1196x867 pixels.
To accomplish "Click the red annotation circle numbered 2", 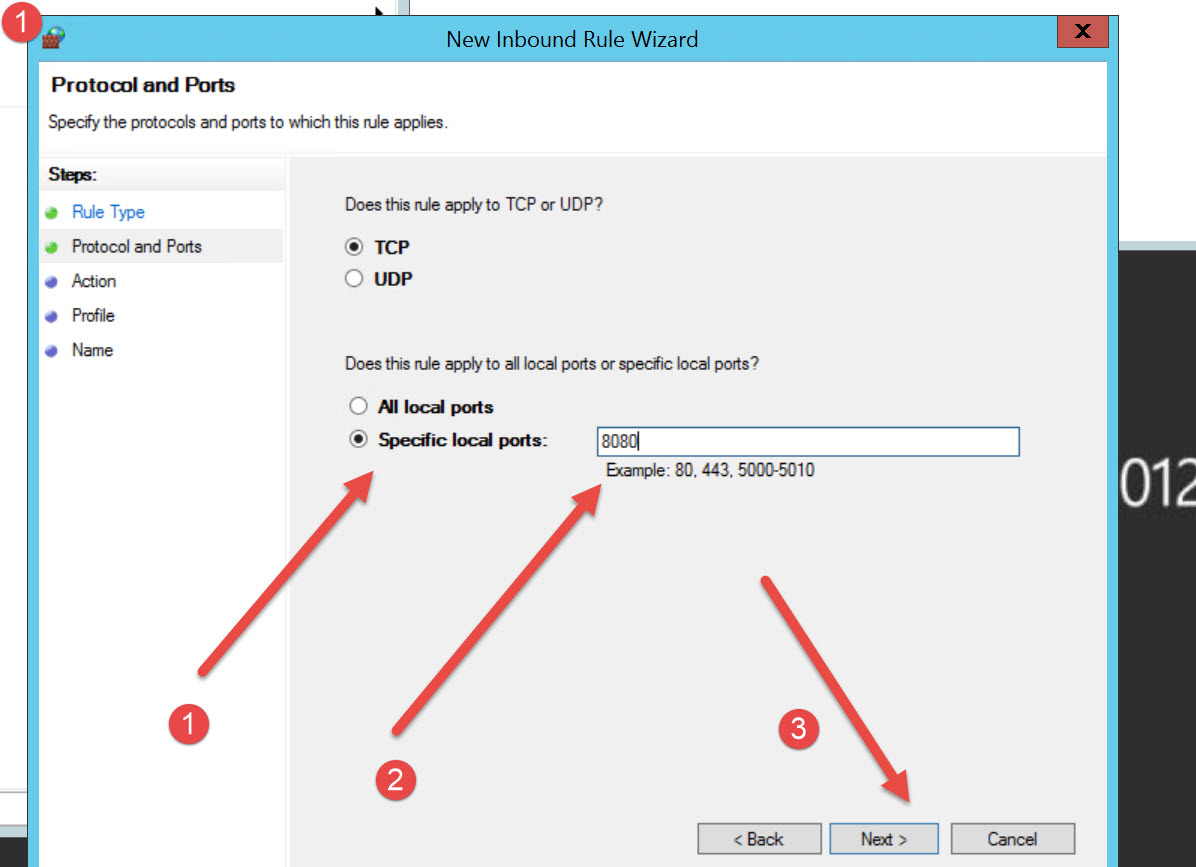I will tap(395, 779).
